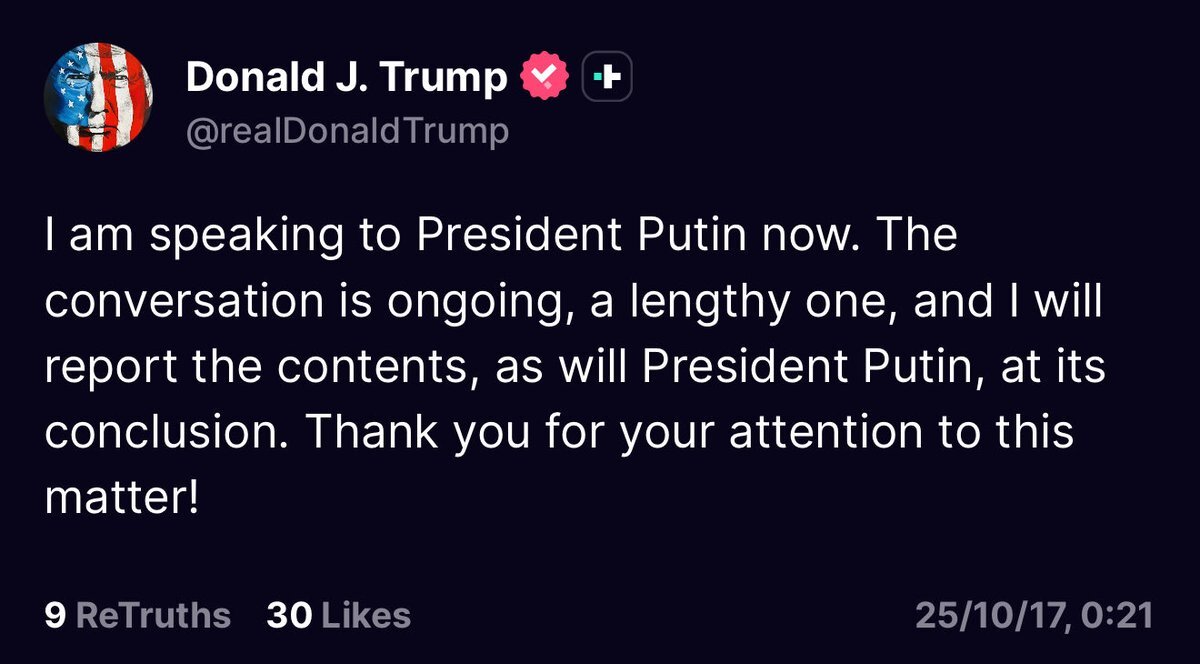Click the teal plus badge icon
The image size is (1200, 664).
(606, 78)
